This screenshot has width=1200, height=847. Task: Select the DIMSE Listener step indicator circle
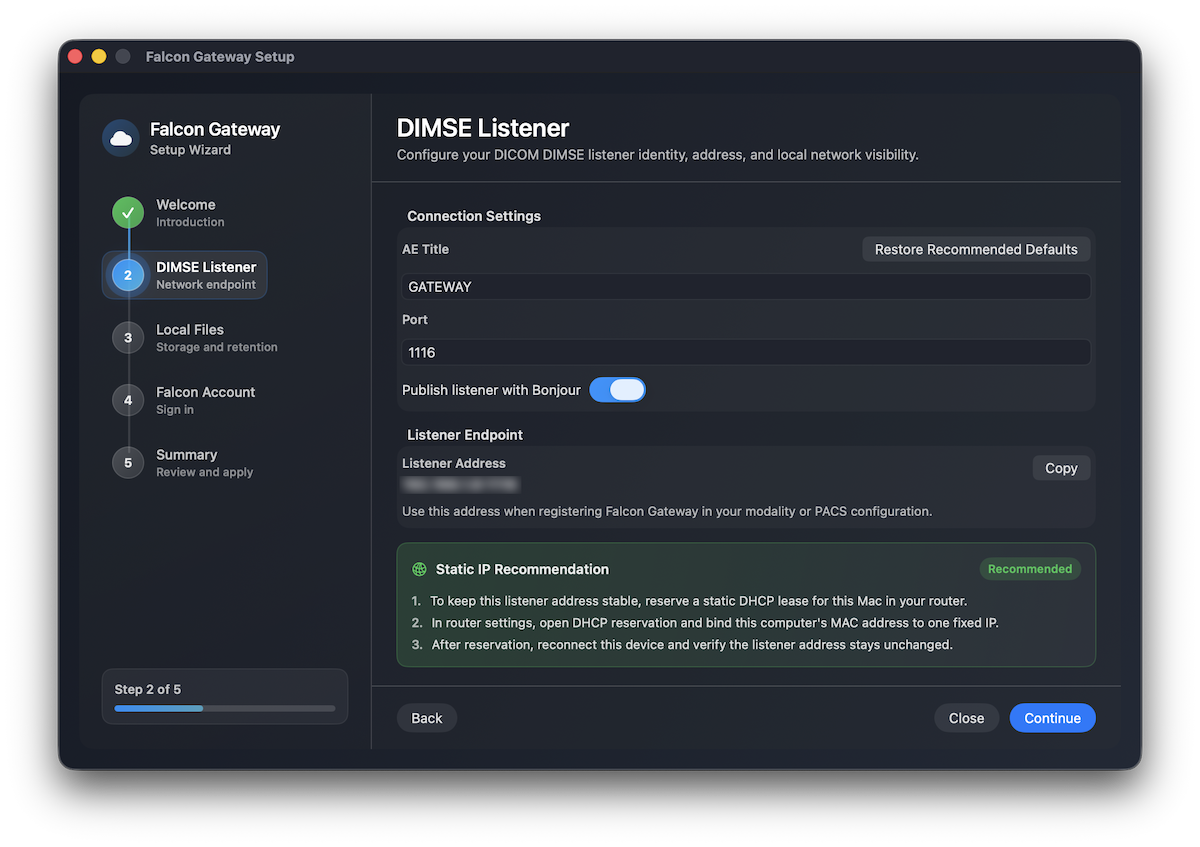pyautogui.click(x=128, y=274)
